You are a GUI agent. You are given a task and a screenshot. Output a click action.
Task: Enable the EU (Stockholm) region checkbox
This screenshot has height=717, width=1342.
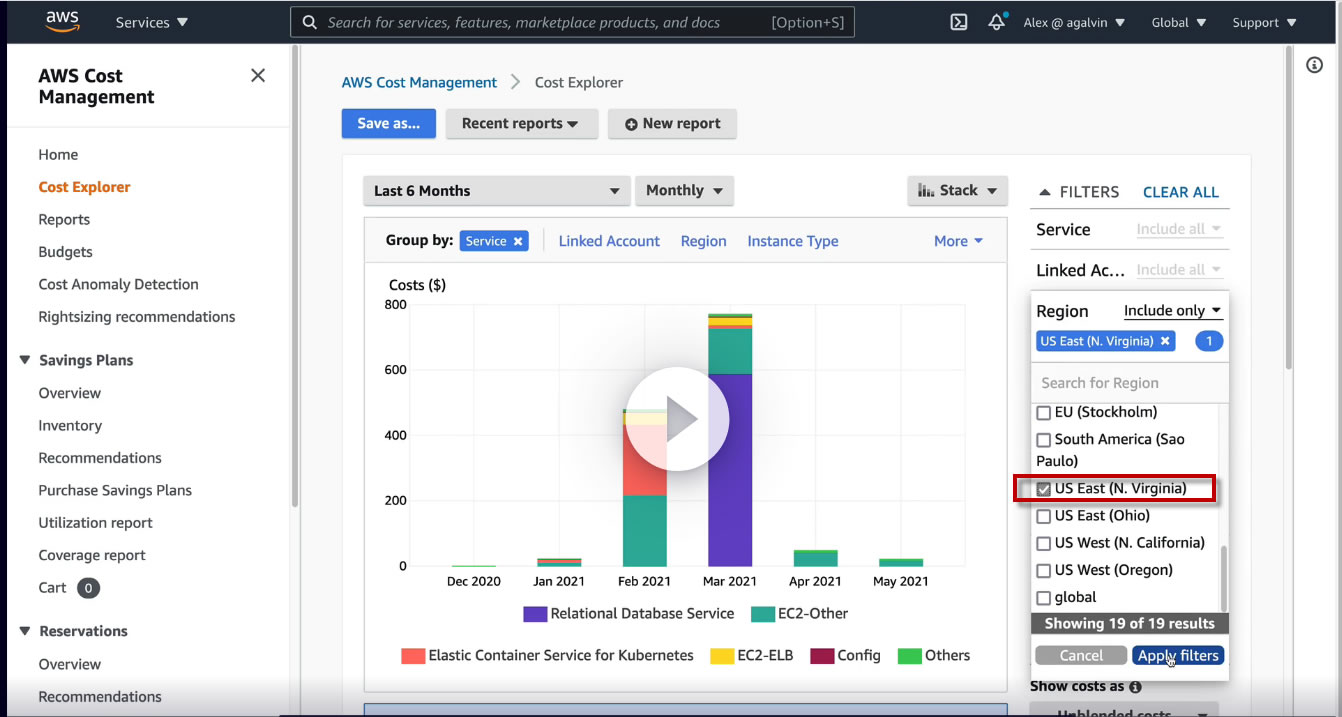1044,412
